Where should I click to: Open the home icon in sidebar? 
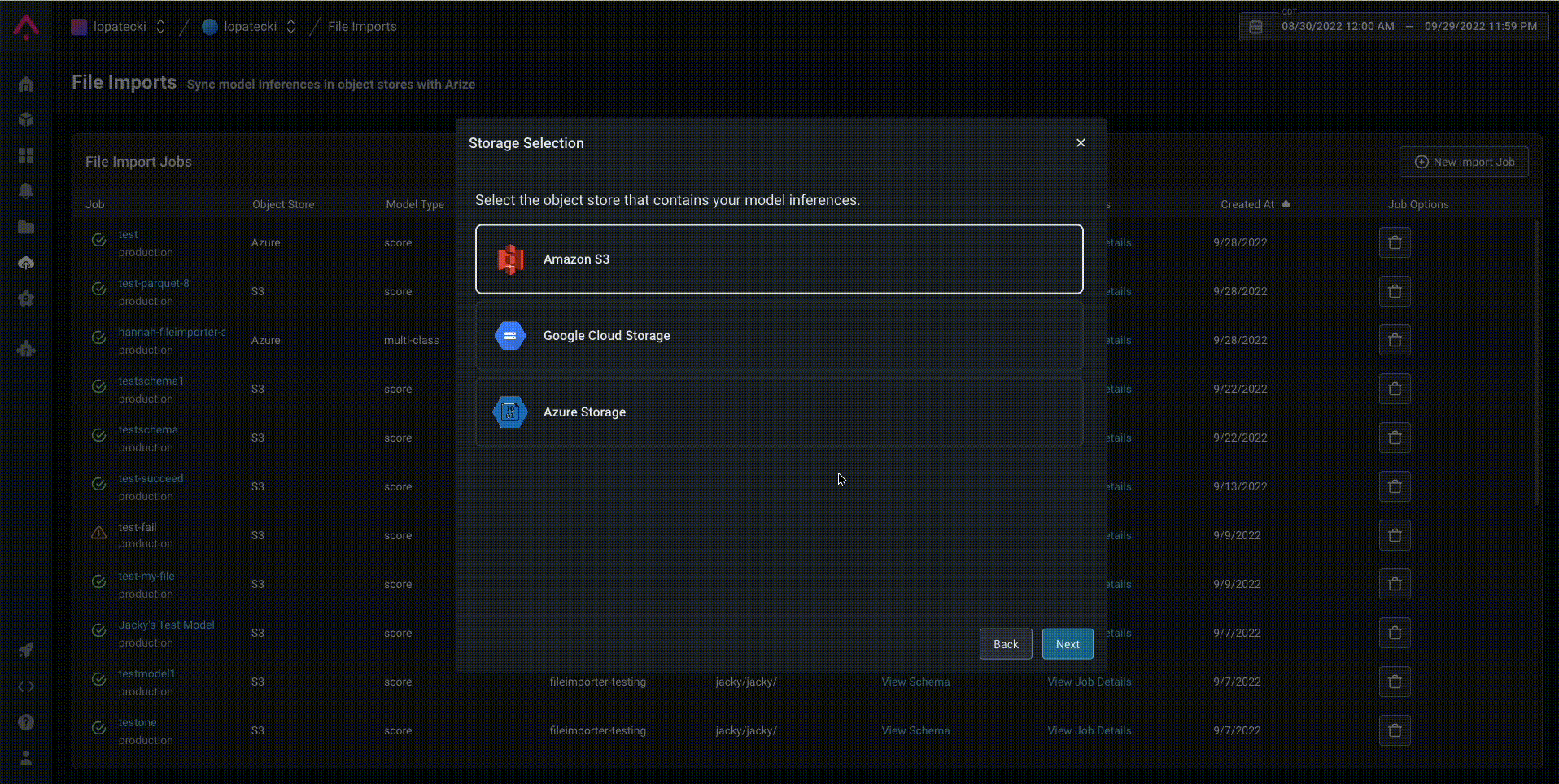(26, 84)
